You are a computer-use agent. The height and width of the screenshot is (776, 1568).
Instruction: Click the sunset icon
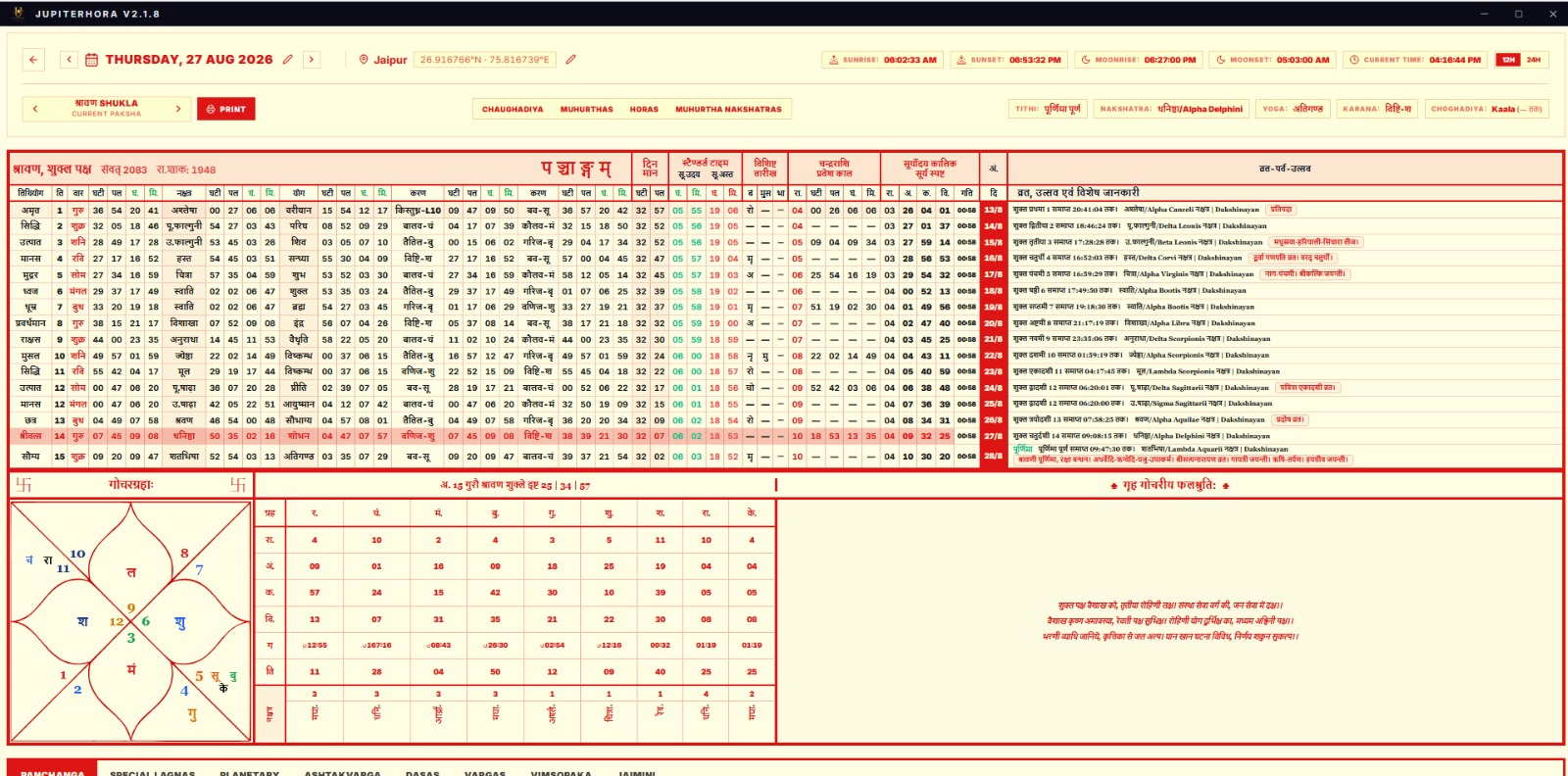tap(962, 60)
